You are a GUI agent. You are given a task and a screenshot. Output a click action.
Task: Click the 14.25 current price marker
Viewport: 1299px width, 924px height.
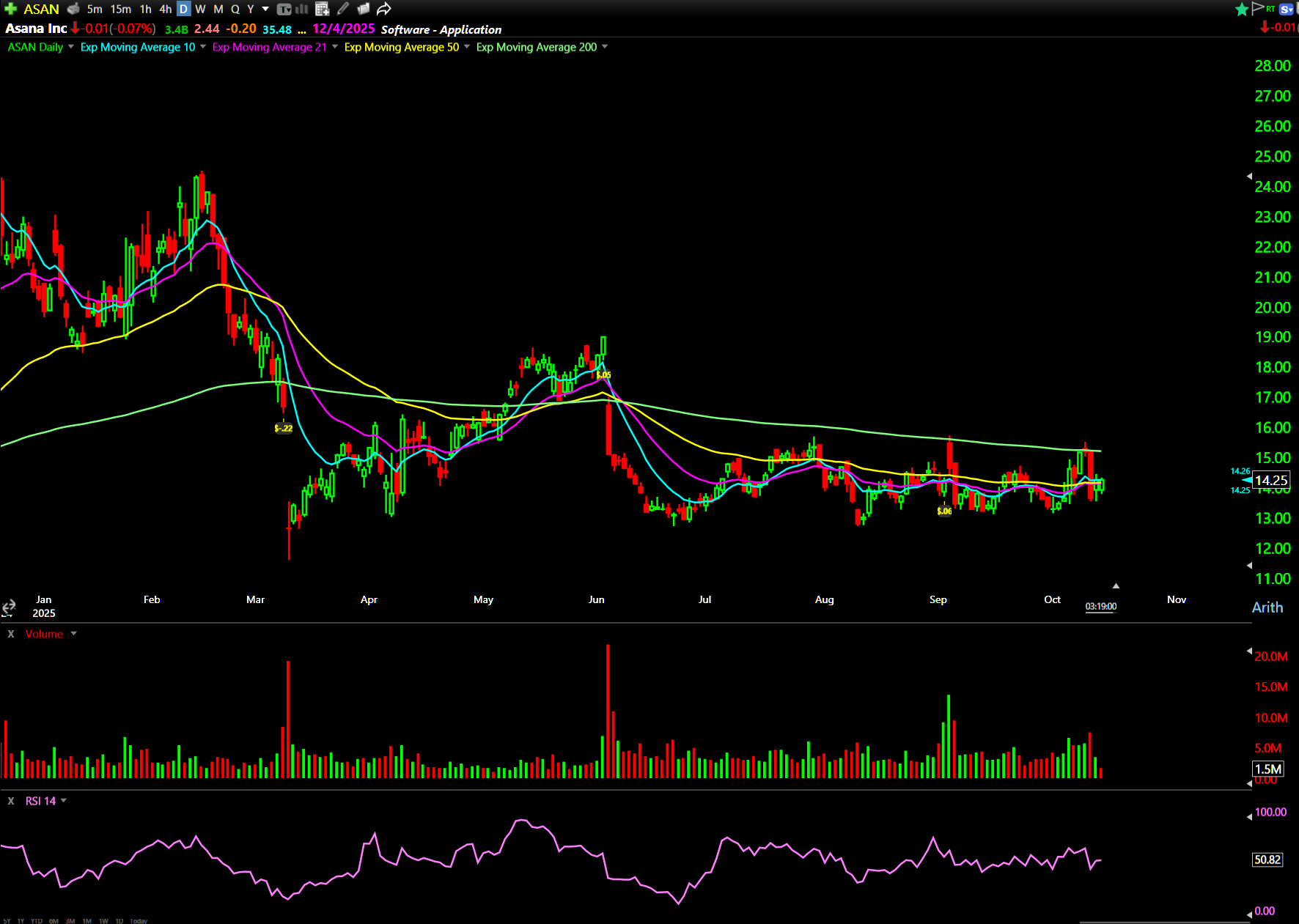tap(1270, 480)
